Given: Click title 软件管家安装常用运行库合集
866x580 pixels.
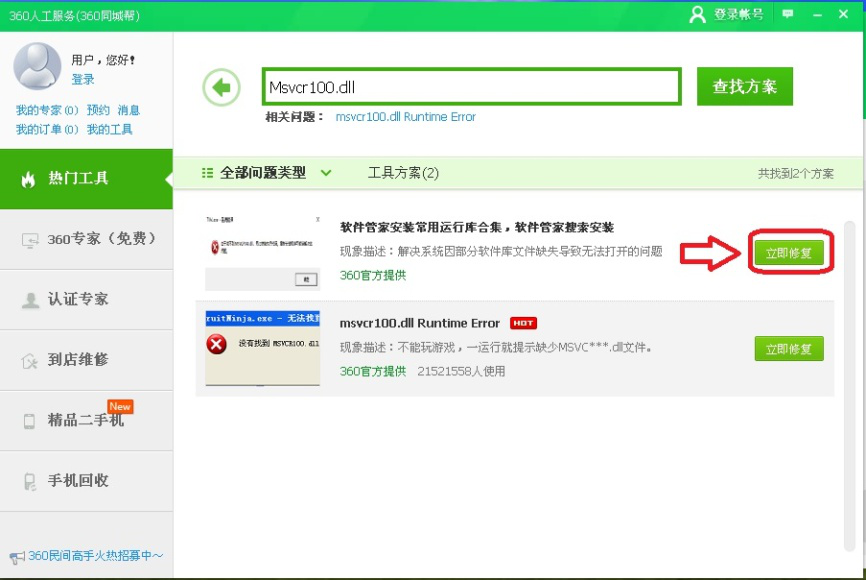Looking at the screenshot, I should click(x=477, y=227).
